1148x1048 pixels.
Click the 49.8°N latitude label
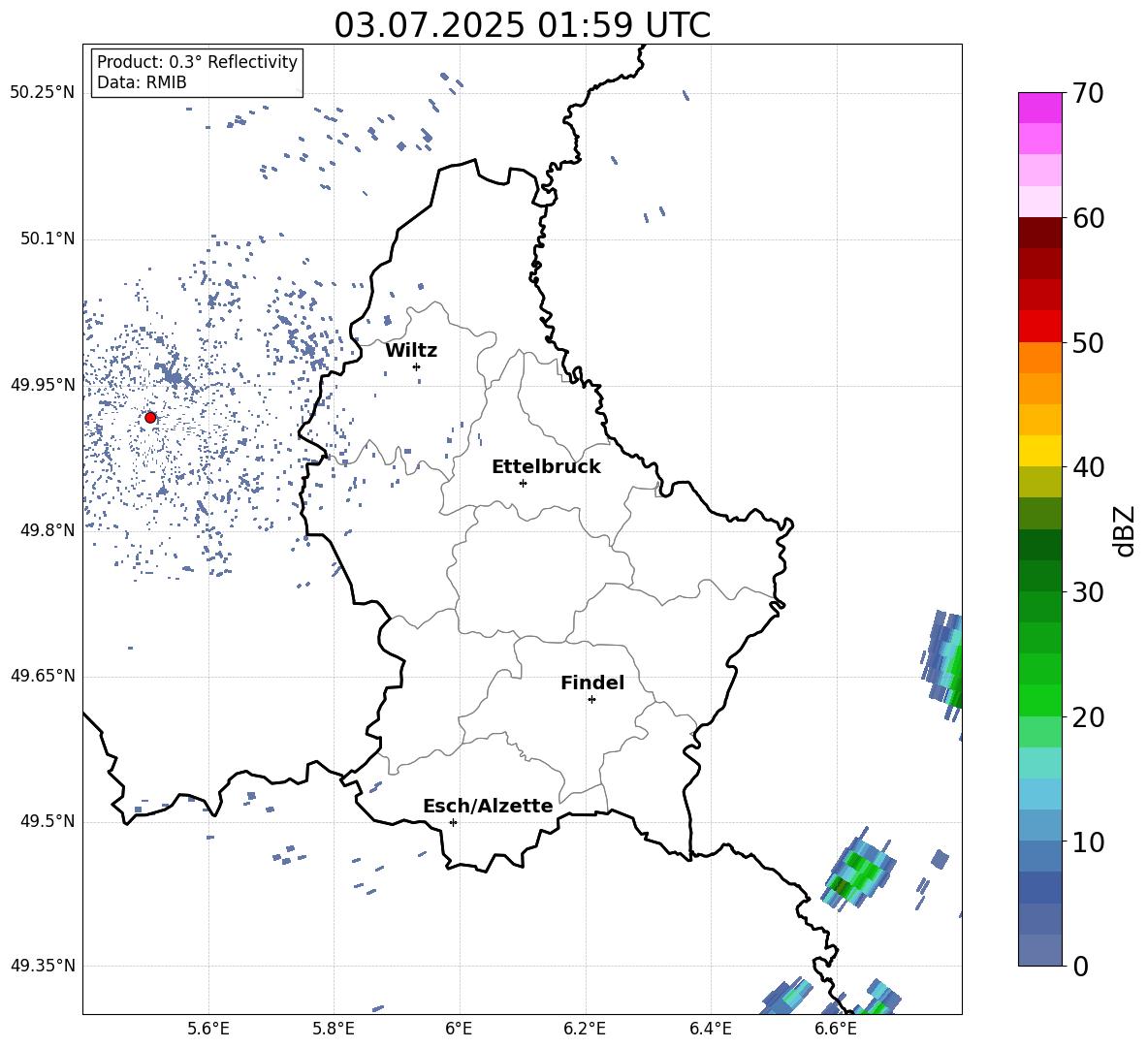[48, 530]
